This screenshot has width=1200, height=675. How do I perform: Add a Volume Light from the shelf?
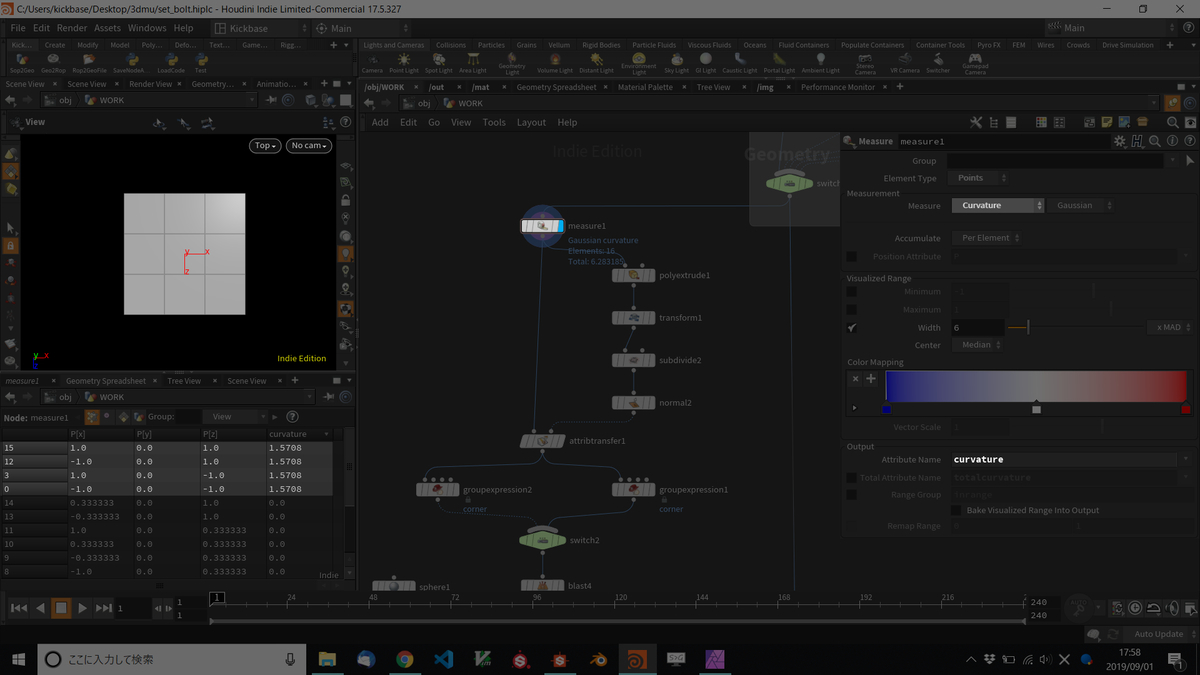[554, 64]
